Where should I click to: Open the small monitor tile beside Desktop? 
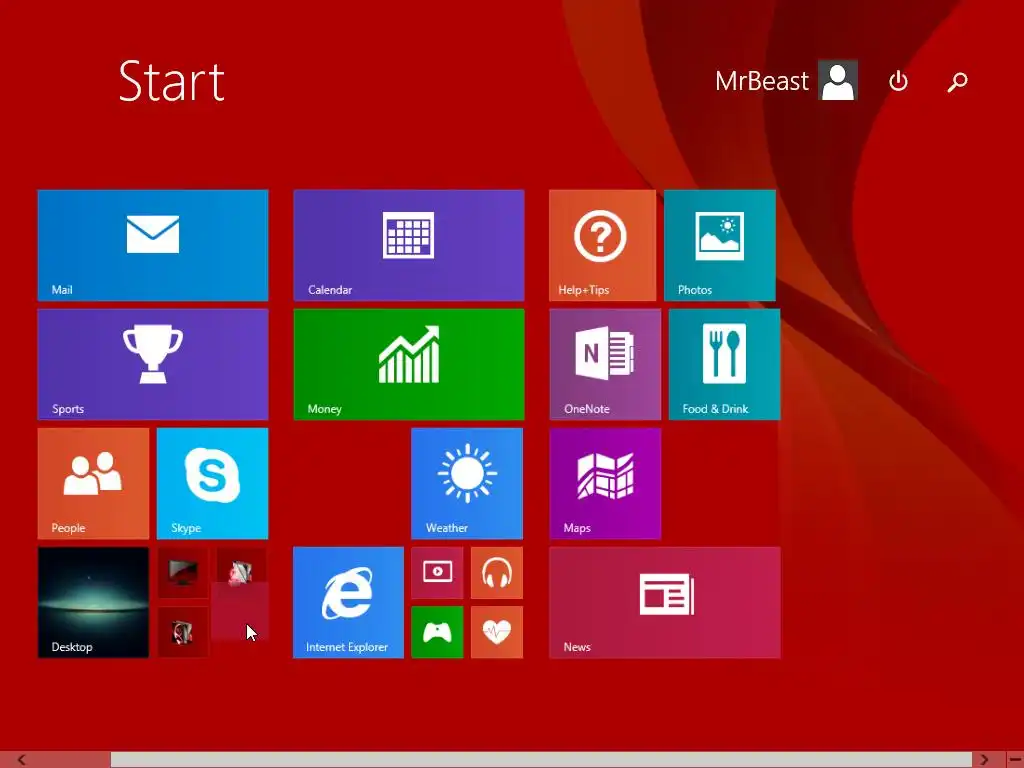[x=183, y=573]
